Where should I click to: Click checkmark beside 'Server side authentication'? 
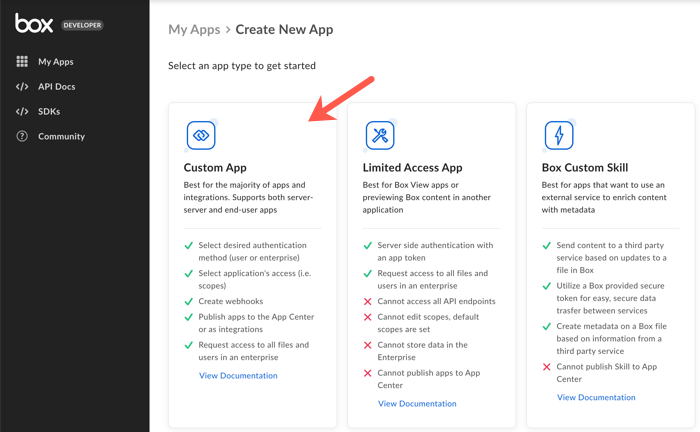click(367, 245)
